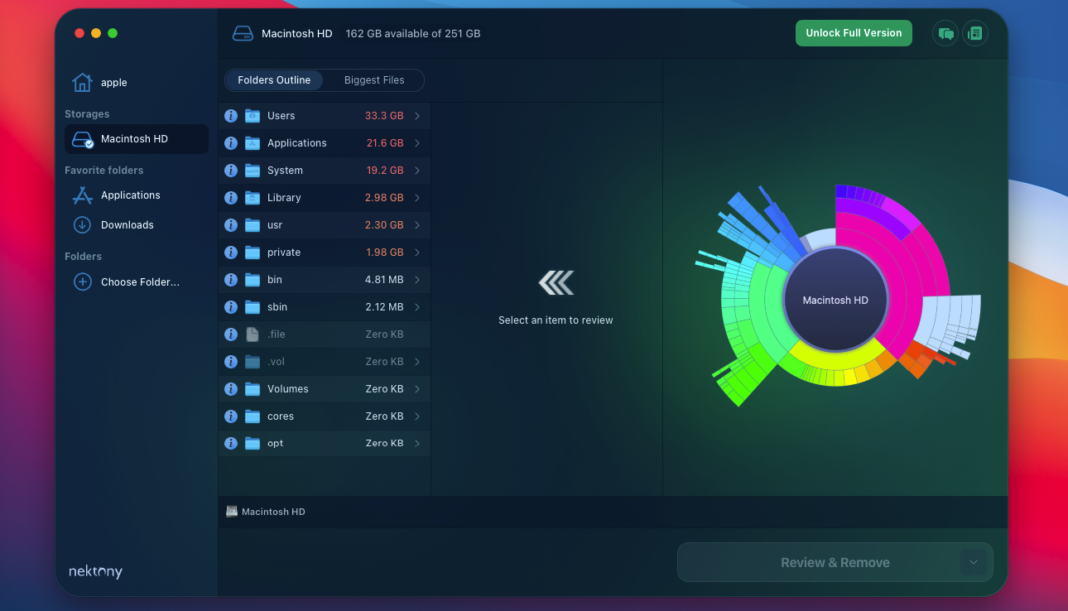Click the info icon beside the System folder
The height and width of the screenshot is (611, 1068).
point(231,170)
